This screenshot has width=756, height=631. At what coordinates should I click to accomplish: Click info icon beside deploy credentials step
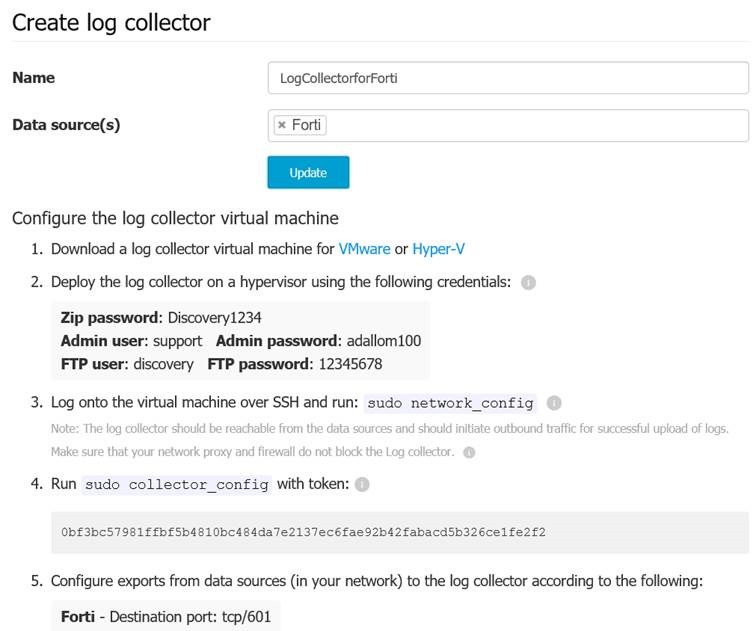pyautogui.click(x=528, y=282)
